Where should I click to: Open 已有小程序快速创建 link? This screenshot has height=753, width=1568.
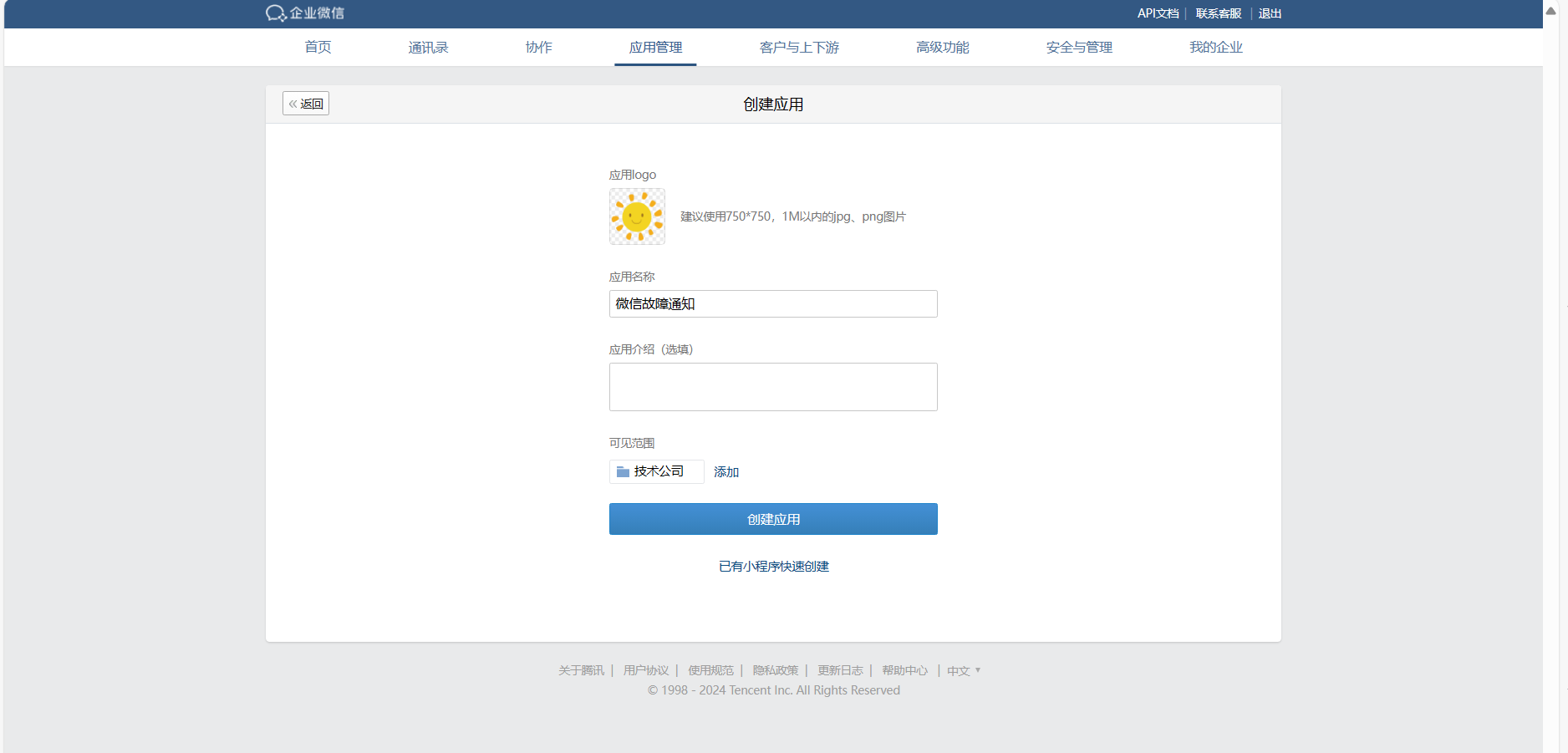774,567
